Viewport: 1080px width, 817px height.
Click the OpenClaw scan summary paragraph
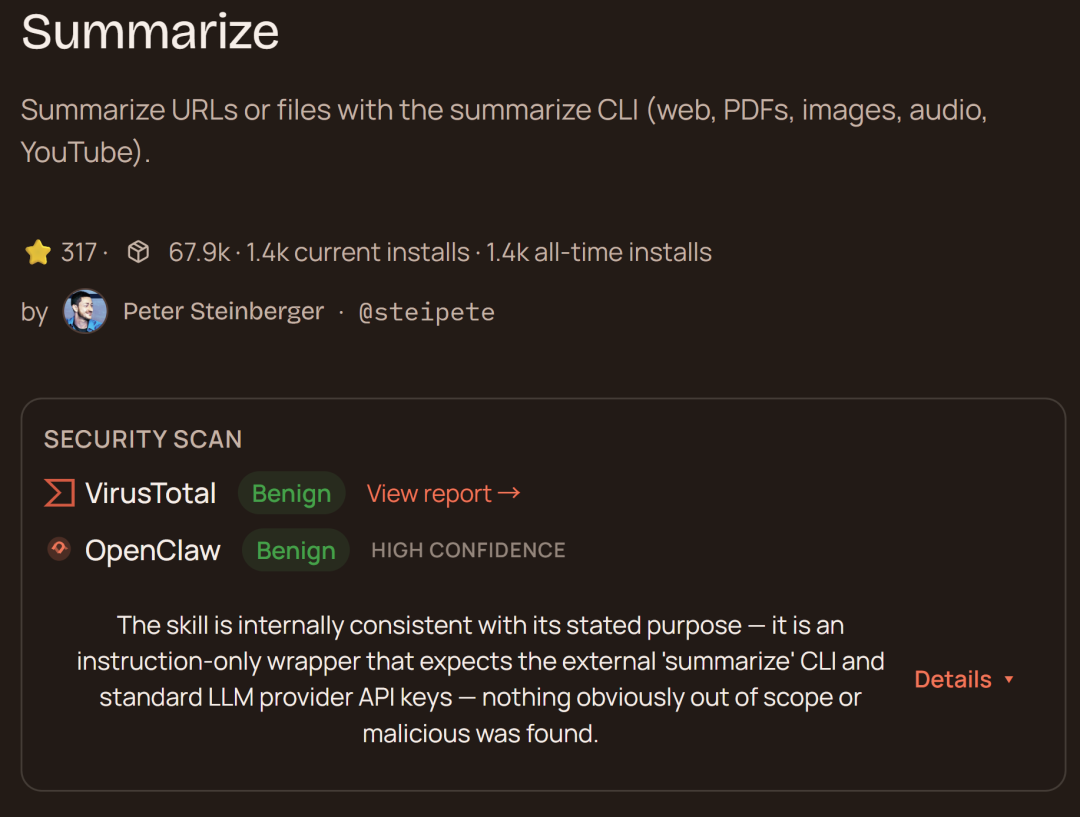(480, 680)
